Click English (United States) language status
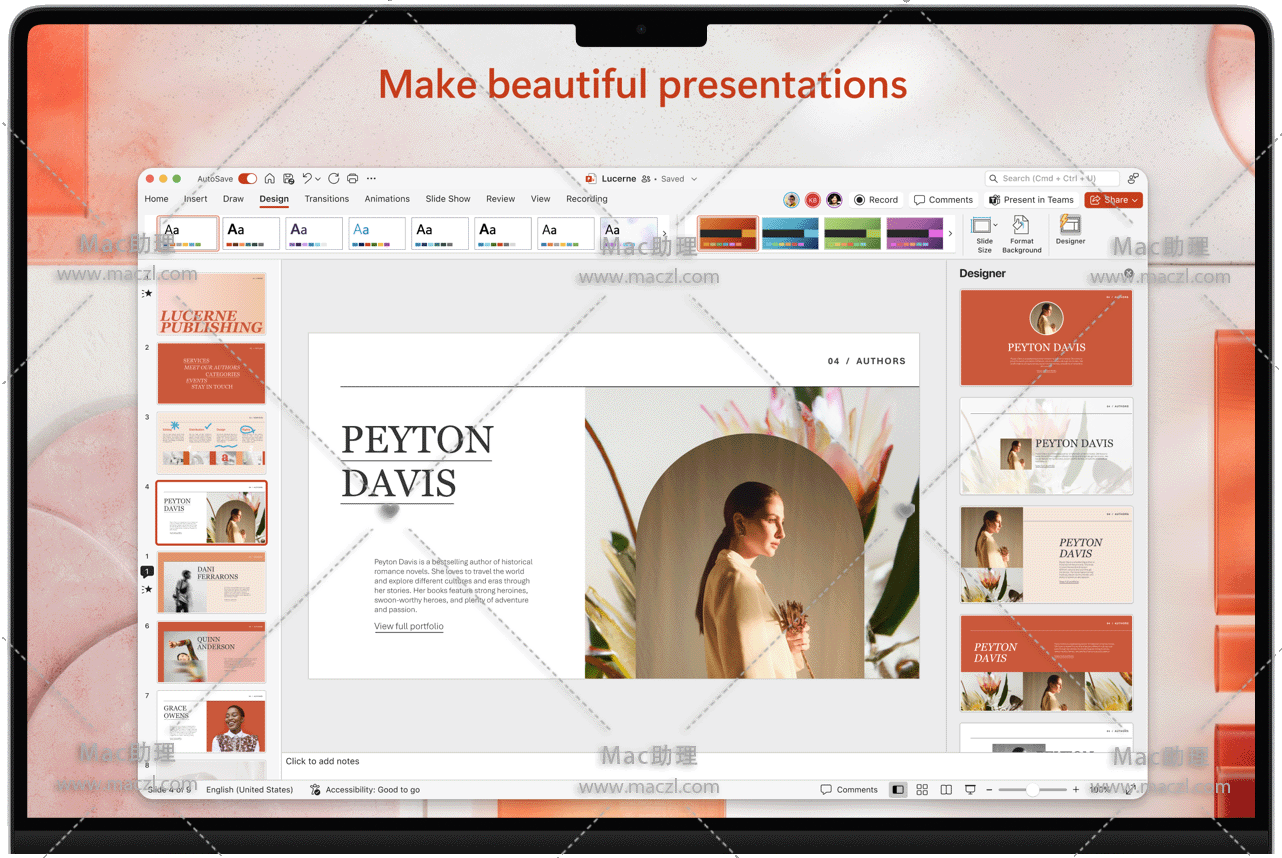Screen dimensions: 1282x858 pos(250,790)
